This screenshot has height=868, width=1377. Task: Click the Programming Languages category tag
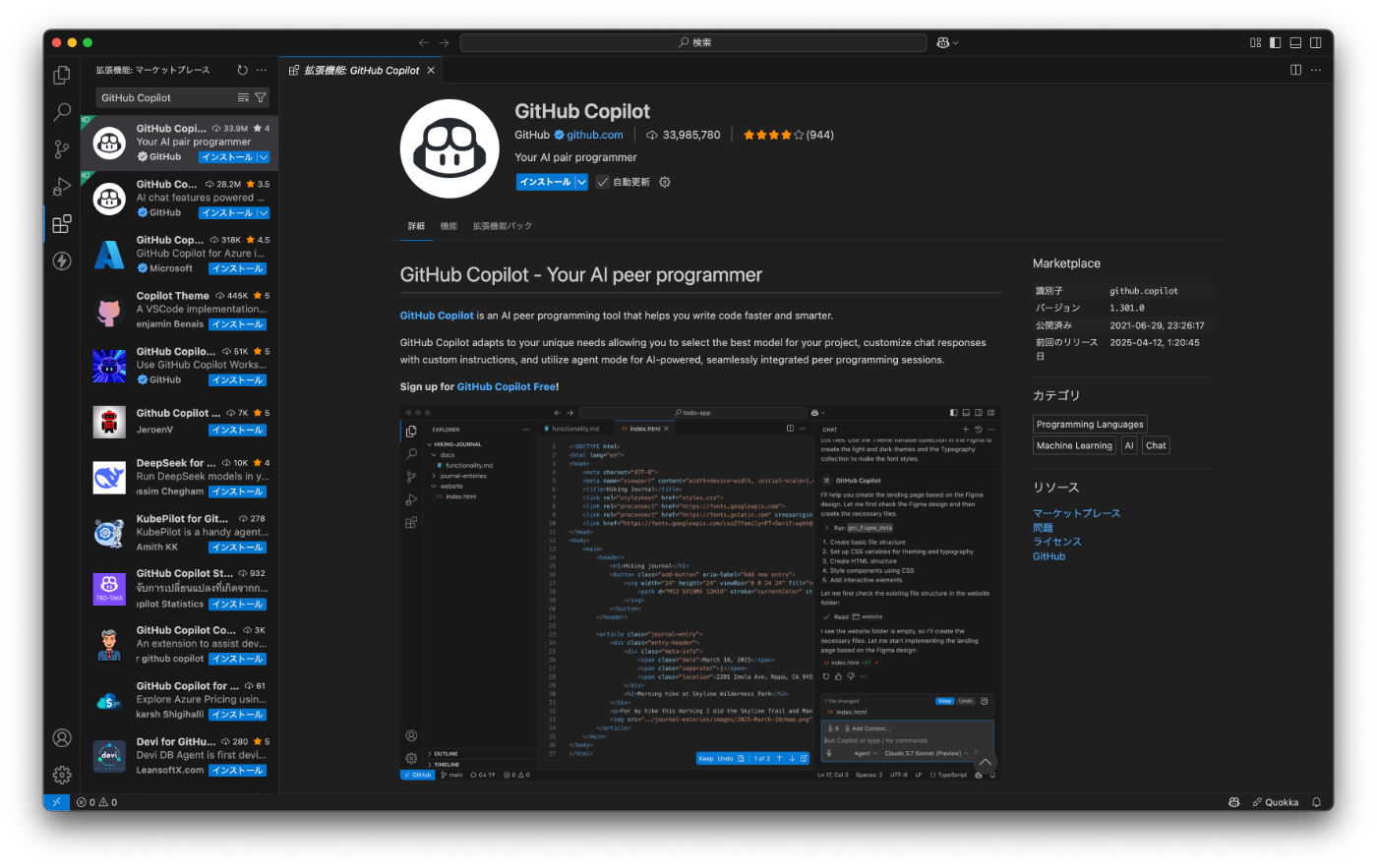coord(1090,425)
